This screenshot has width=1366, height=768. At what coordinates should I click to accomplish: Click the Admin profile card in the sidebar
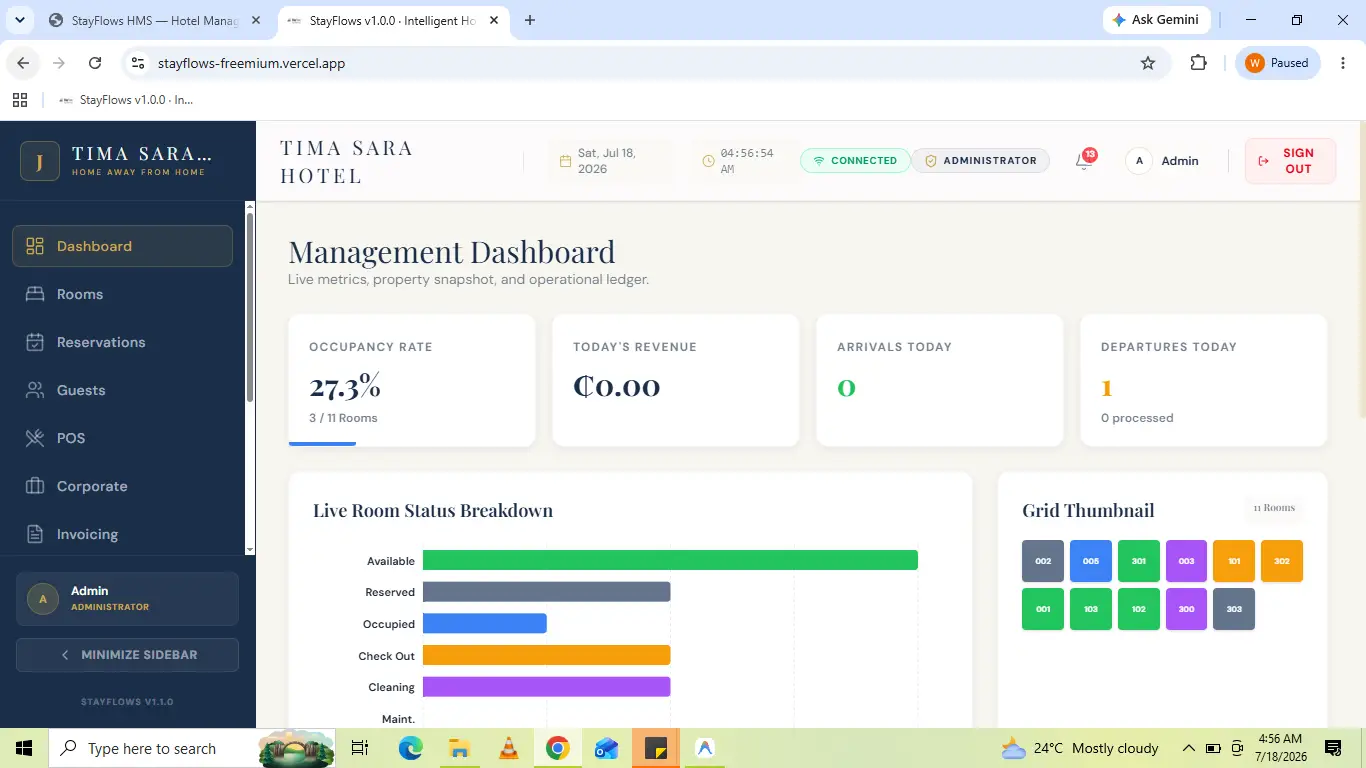pyautogui.click(x=127, y=598)
